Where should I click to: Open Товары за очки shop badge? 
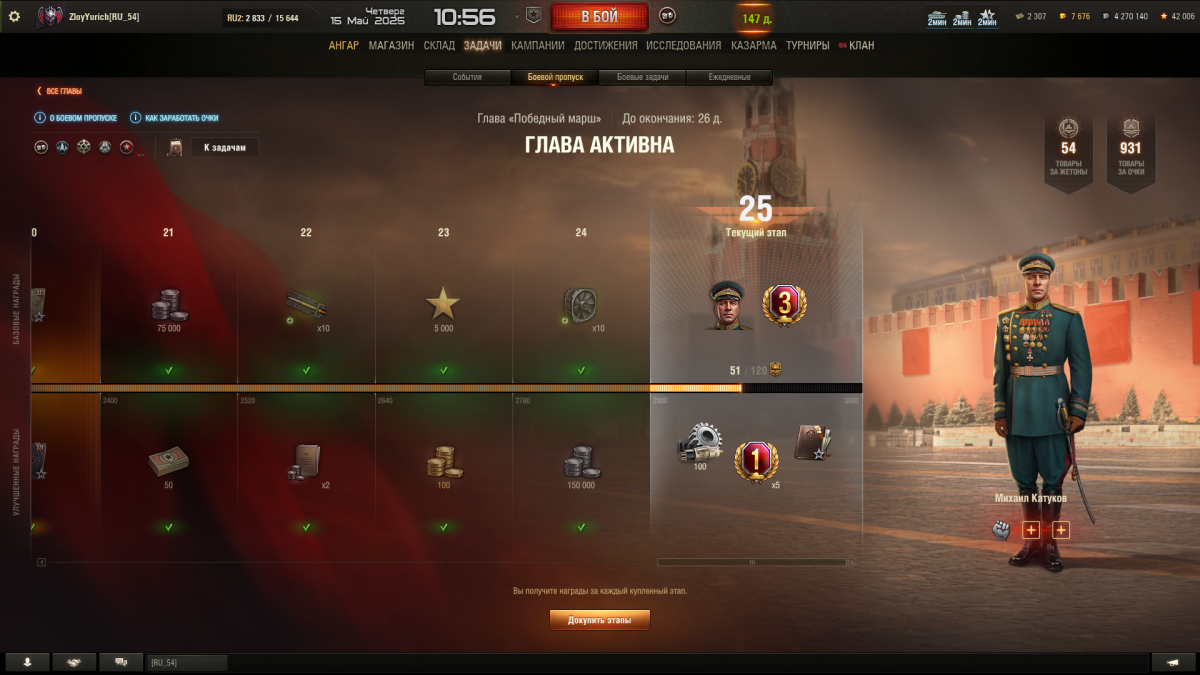point(1131,150)
